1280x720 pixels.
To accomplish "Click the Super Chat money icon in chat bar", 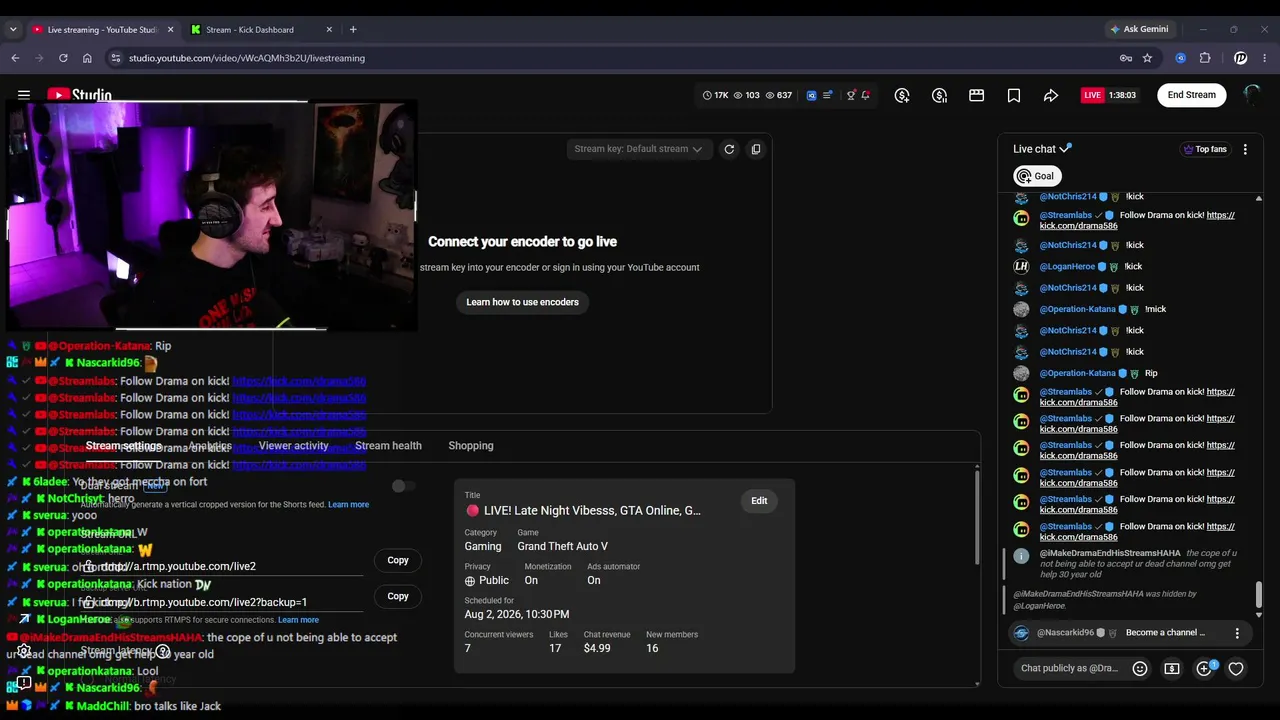I will tap(1172, 668).
